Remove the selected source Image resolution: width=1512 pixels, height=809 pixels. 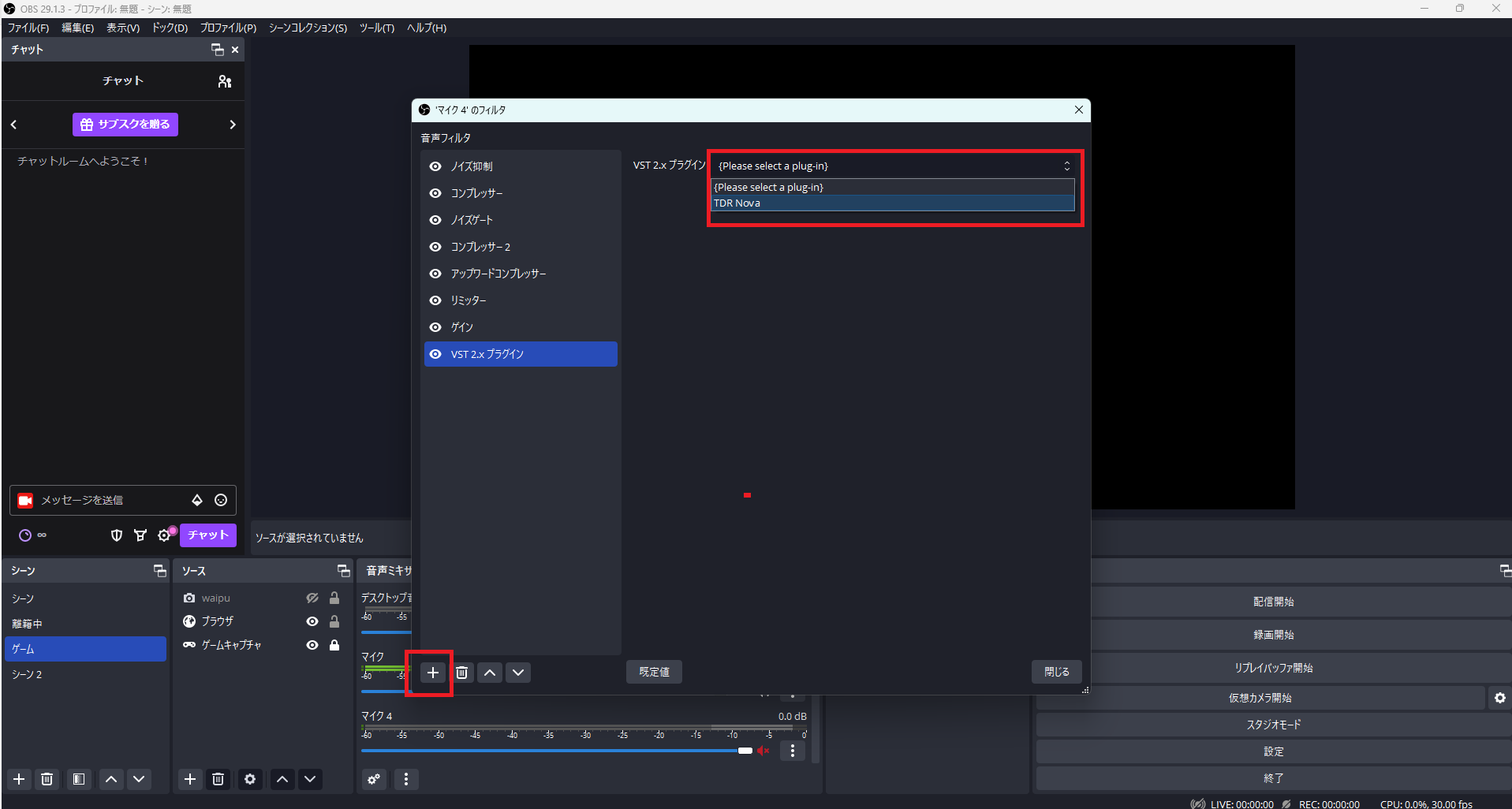[218, 779]
